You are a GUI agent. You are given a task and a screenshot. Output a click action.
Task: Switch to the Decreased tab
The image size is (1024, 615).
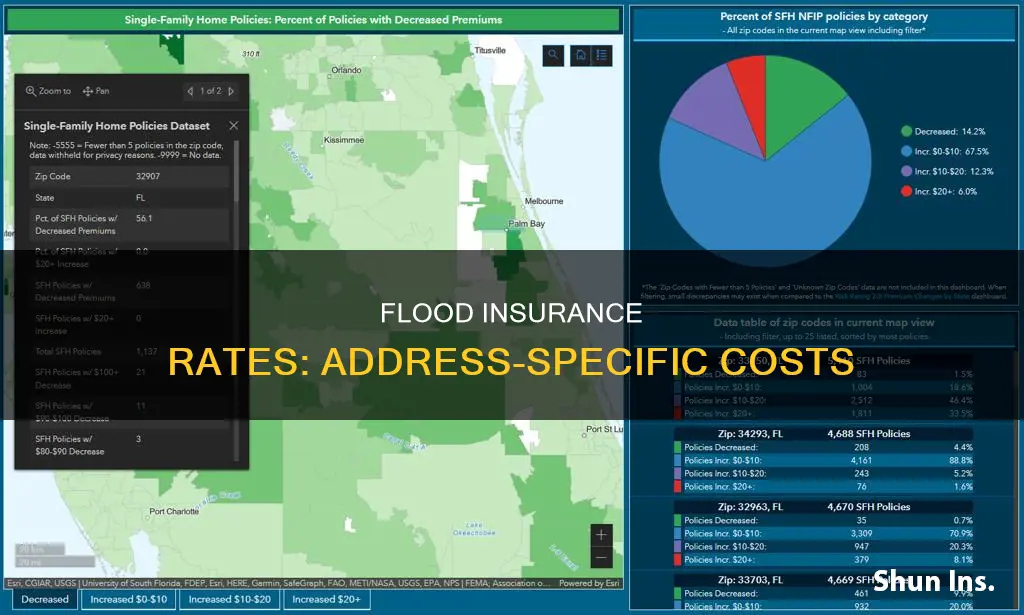[45, 599]
